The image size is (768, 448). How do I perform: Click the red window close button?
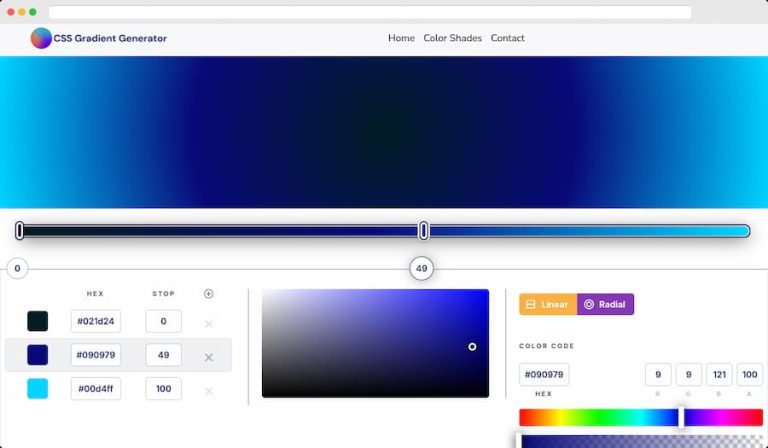pos(11,12)
